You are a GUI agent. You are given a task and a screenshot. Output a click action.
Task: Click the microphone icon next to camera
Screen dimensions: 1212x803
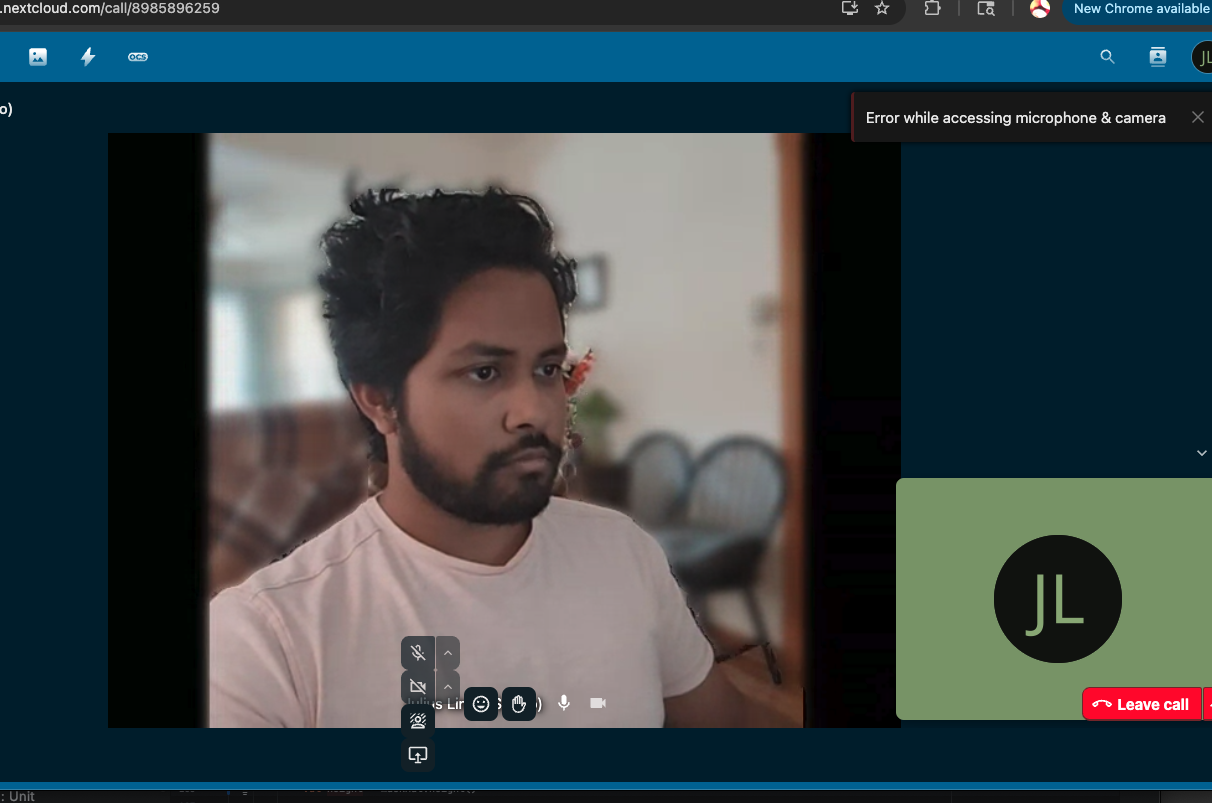[563, 703]
